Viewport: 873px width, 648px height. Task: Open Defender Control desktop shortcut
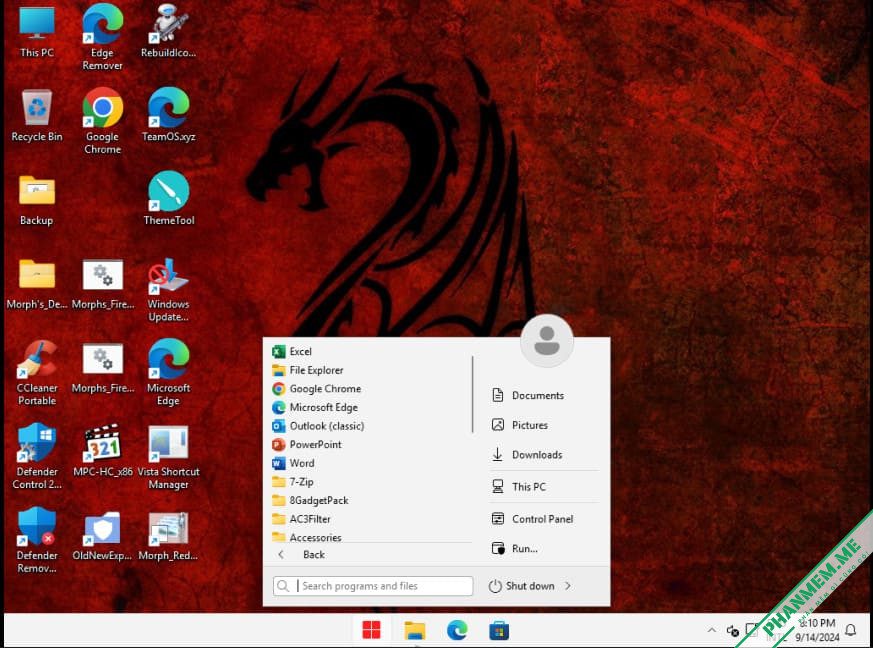pos(37,456)
